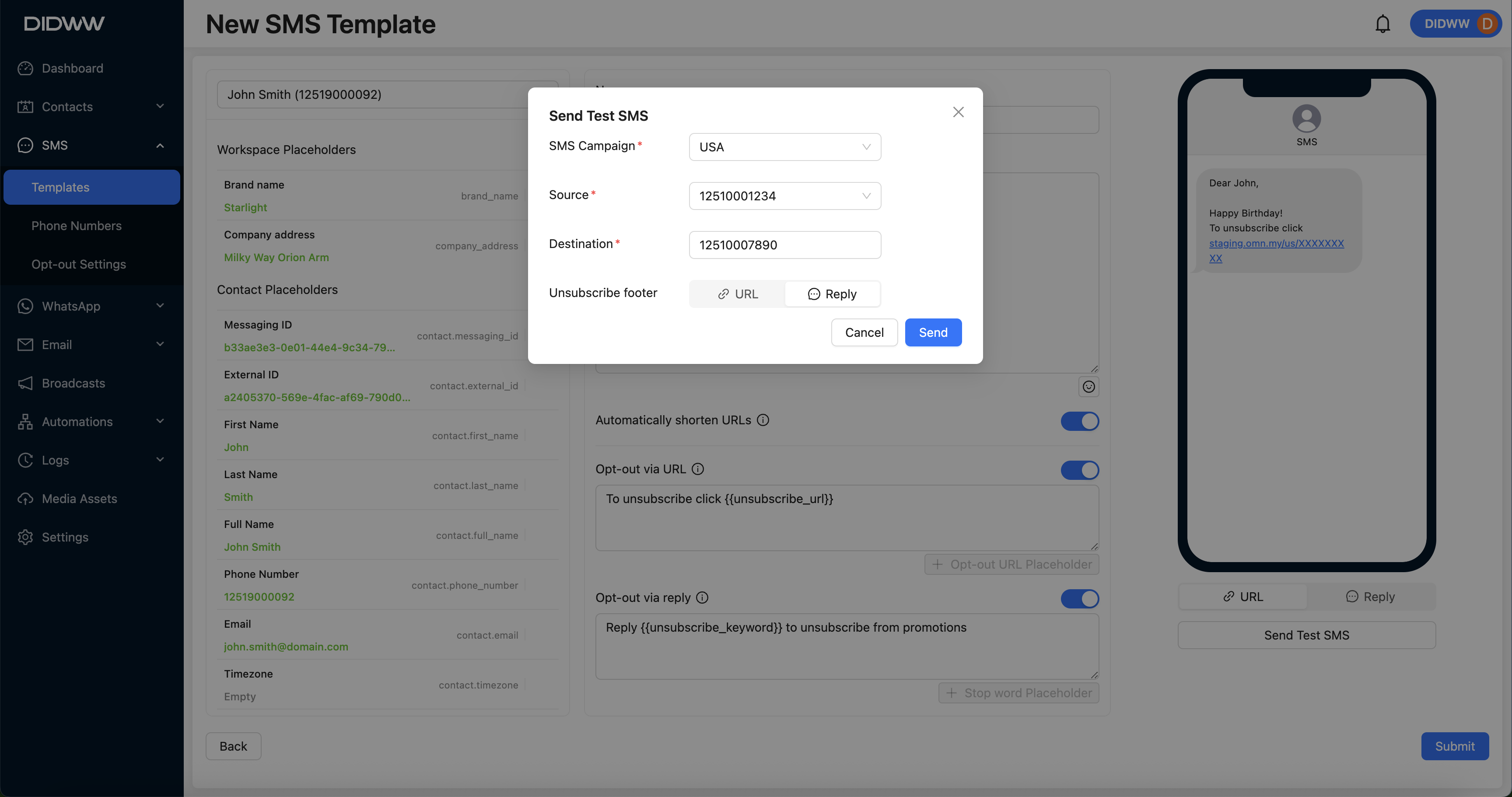Click the emoji picker icon
This screenshot has width=1512, height=797.
tap(1088, 387)
